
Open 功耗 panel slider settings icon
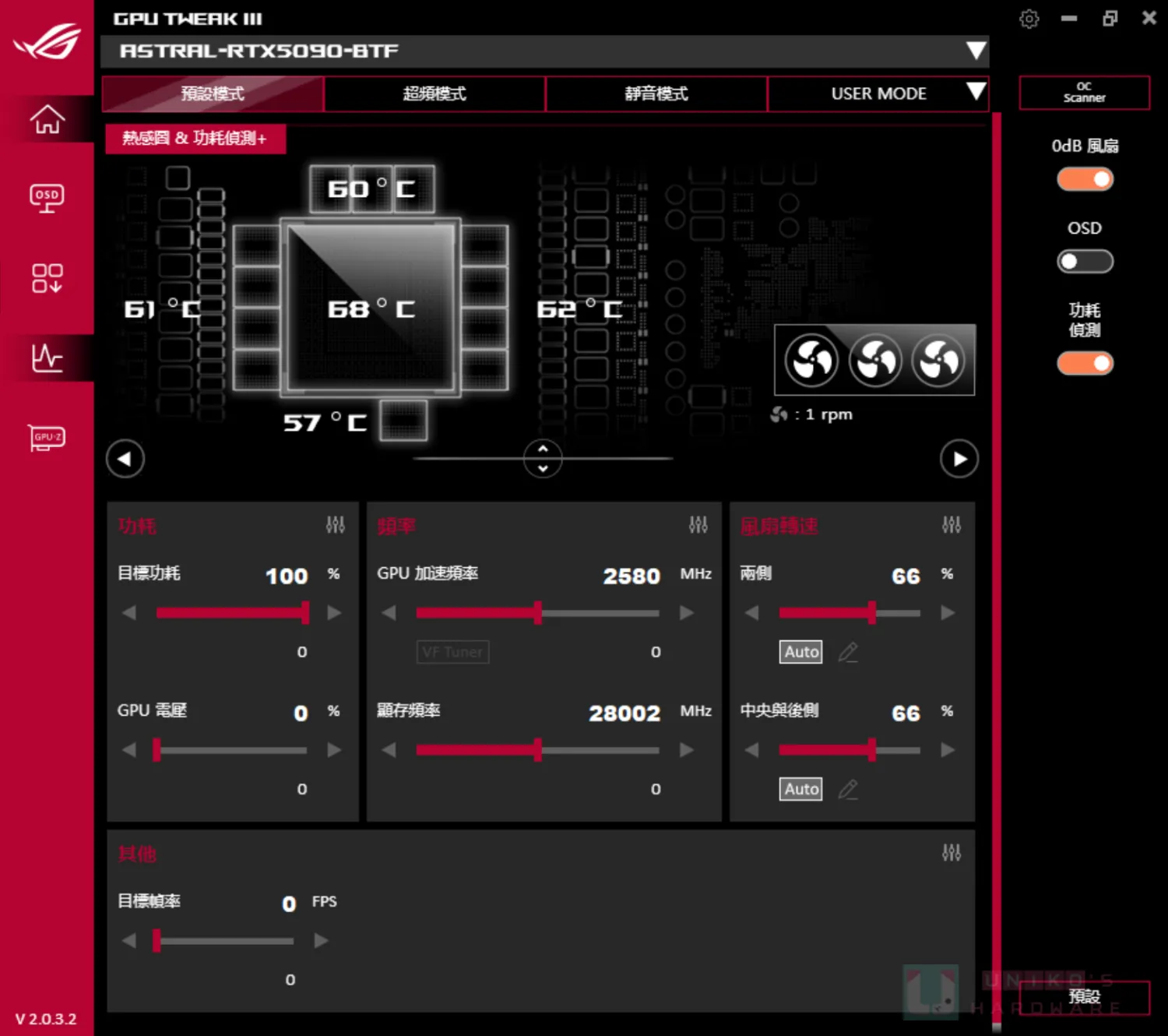click(335, 525)
